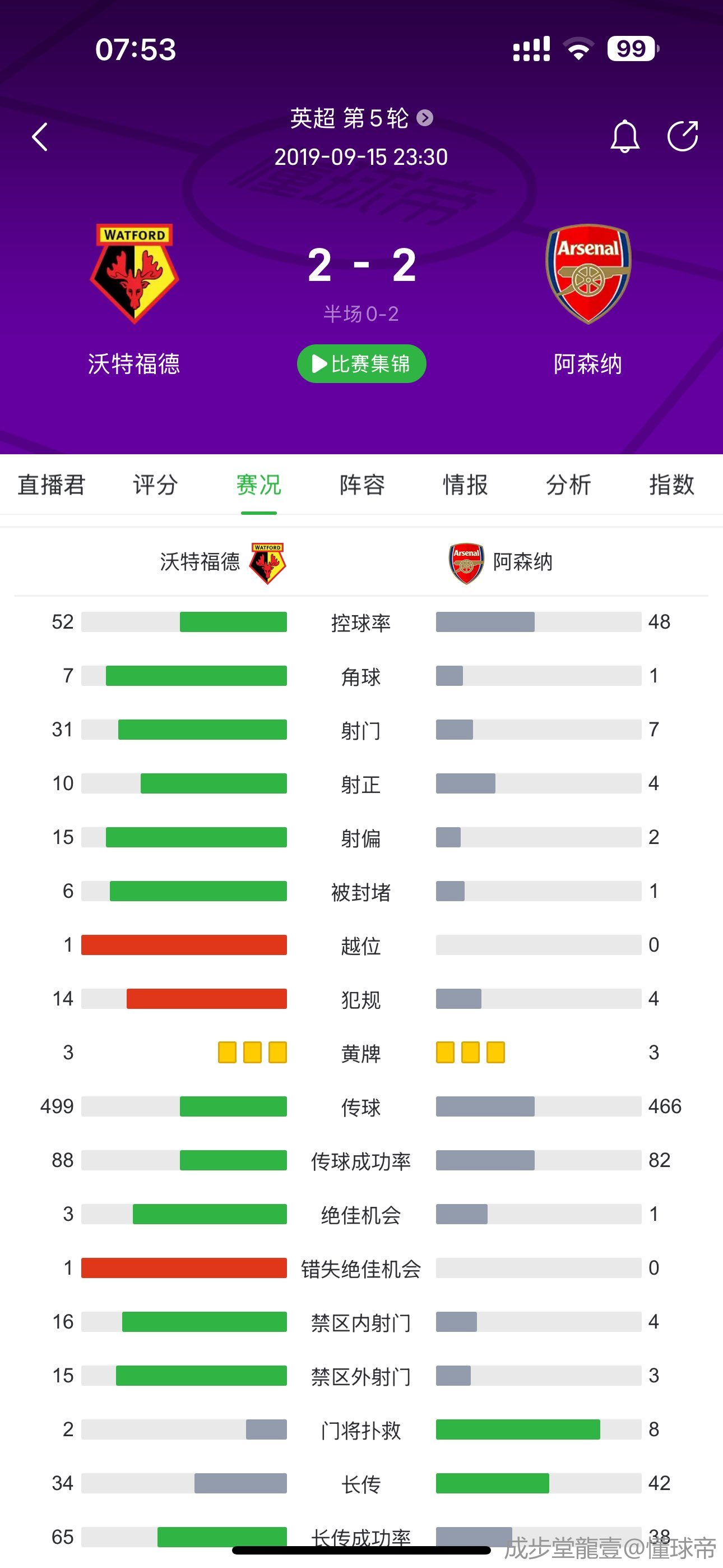
Task: Play the 比赛集锦 match highlights
Action: [x=361, y=364]
